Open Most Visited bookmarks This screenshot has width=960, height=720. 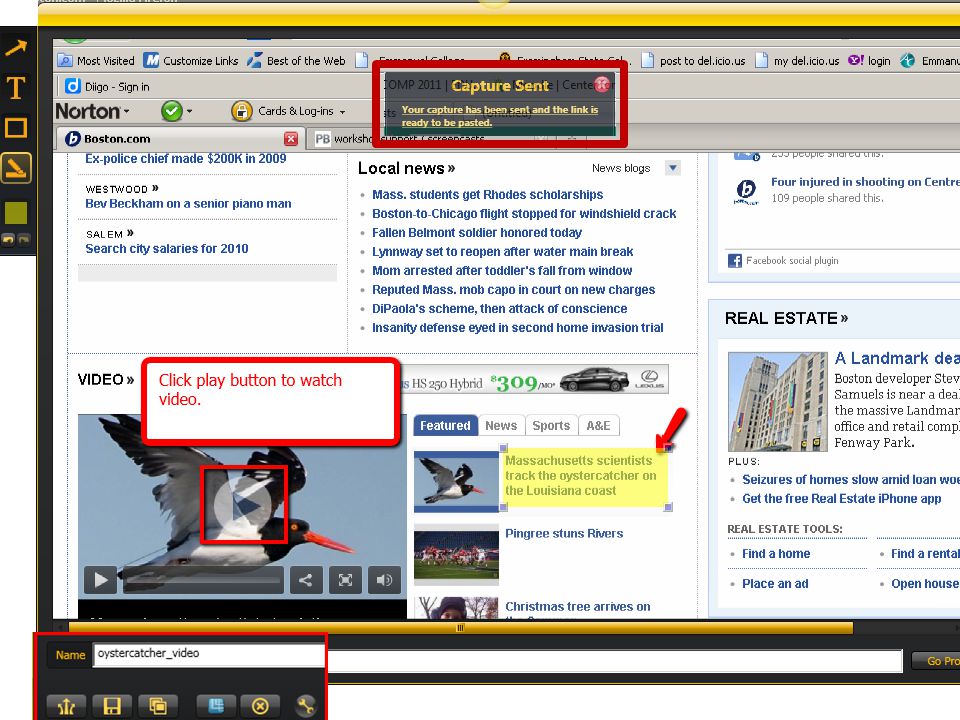[96, 61]
